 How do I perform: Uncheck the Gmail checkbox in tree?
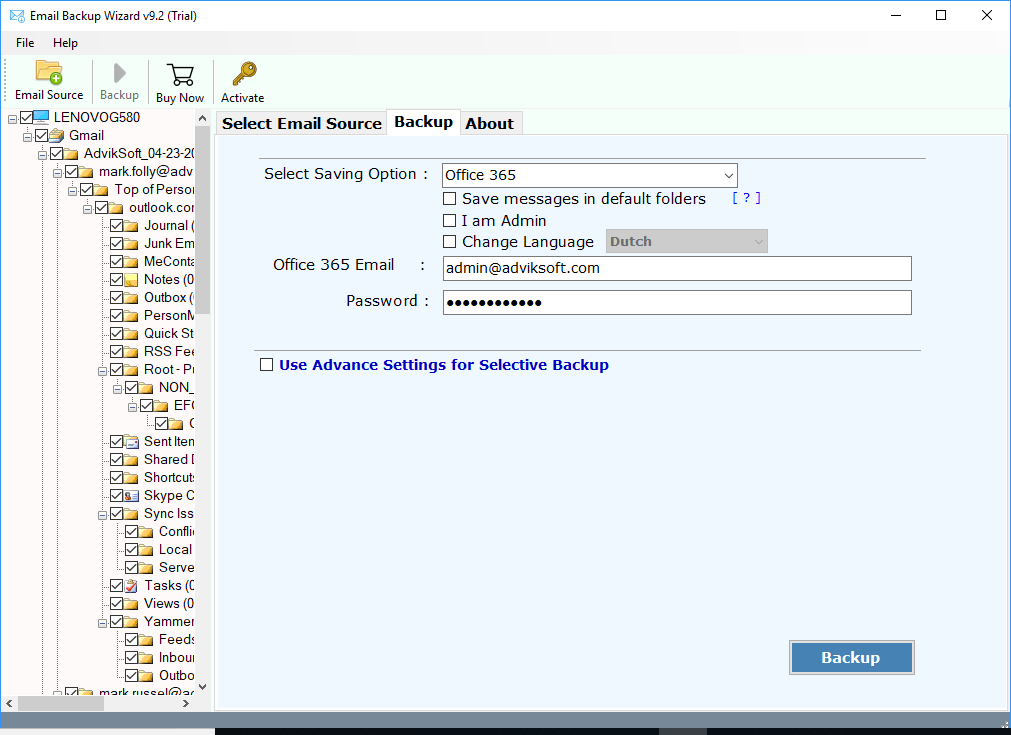click(x=42, y=135)
